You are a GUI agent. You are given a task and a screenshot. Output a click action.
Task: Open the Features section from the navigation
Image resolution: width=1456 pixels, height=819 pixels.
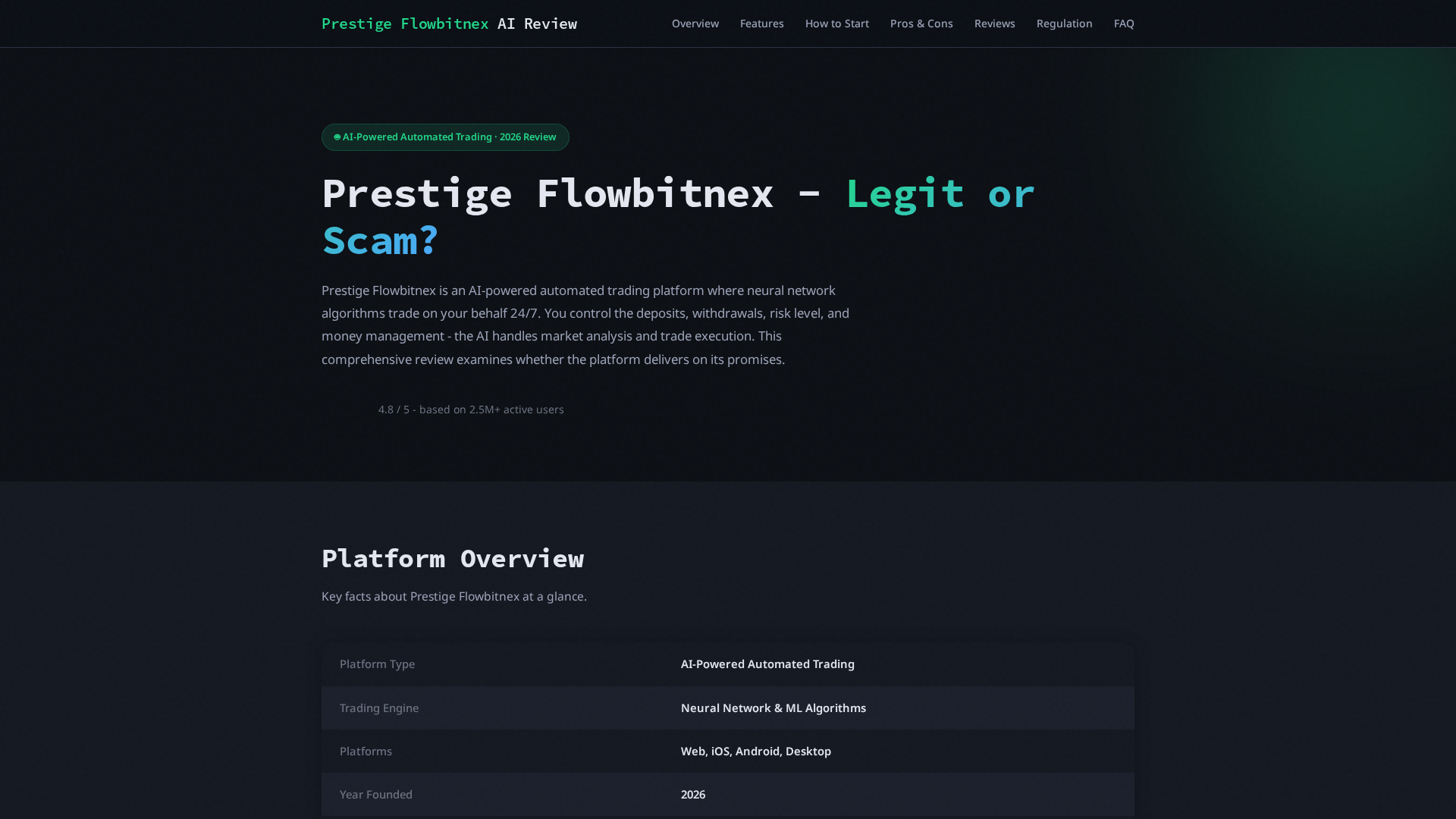coord(761,24)
